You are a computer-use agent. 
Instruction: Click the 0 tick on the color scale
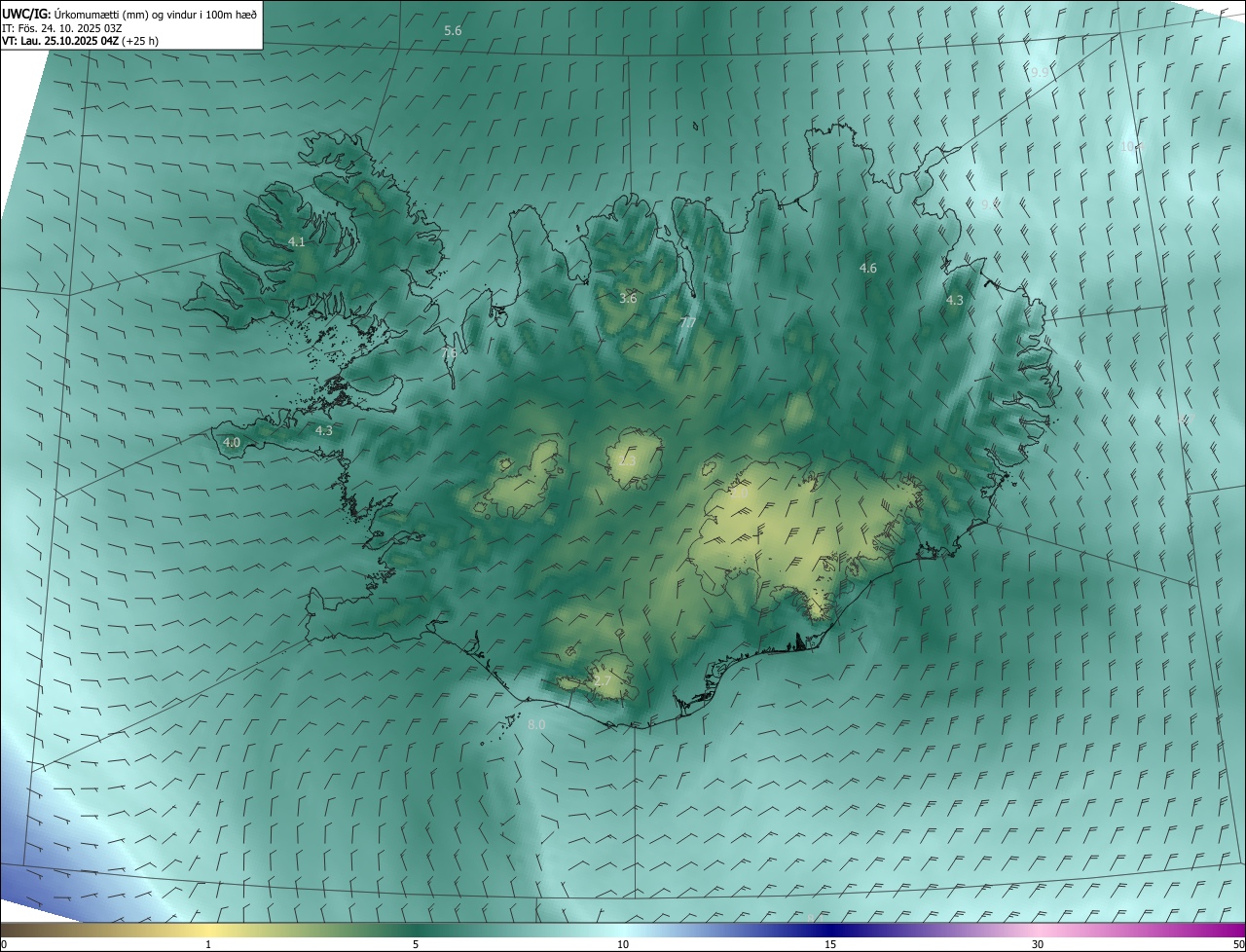[4, 944]
